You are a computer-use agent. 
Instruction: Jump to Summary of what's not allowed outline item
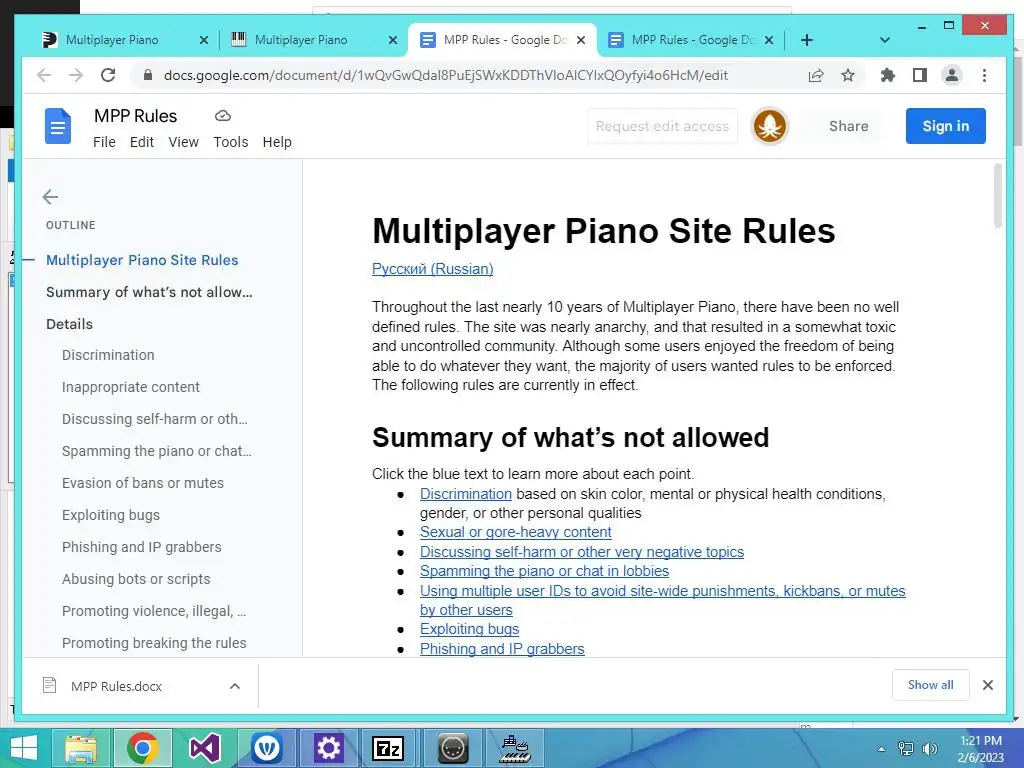coord(149,292)
